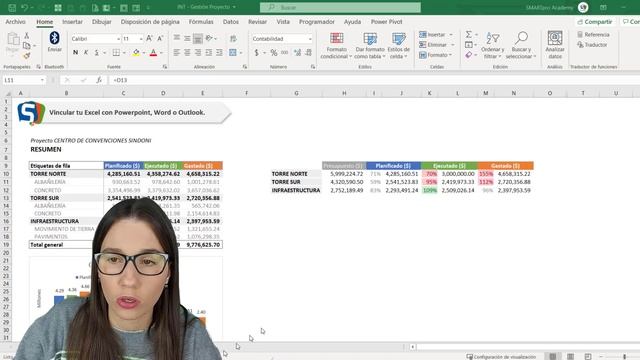
Task: Increase decimal places
Action: pyautogui.click(x=298, y=53)
